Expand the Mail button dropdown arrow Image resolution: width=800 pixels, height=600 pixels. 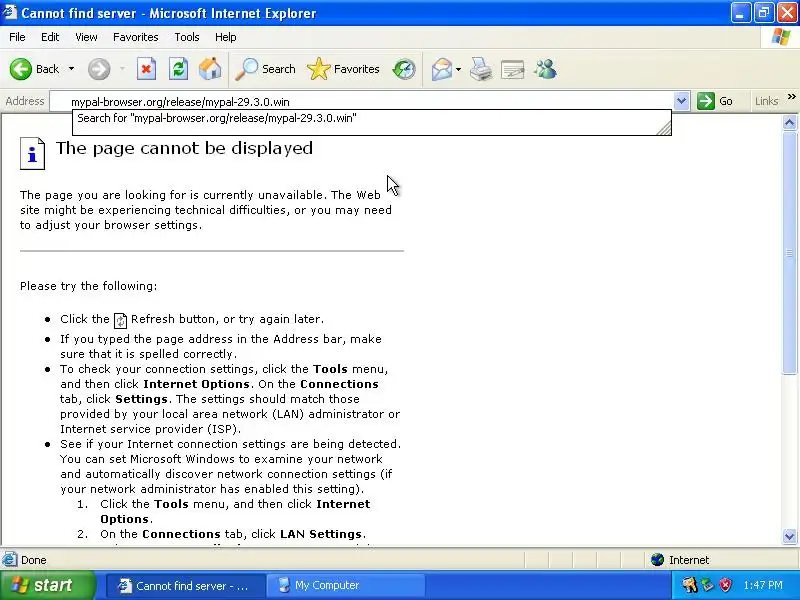458,69
